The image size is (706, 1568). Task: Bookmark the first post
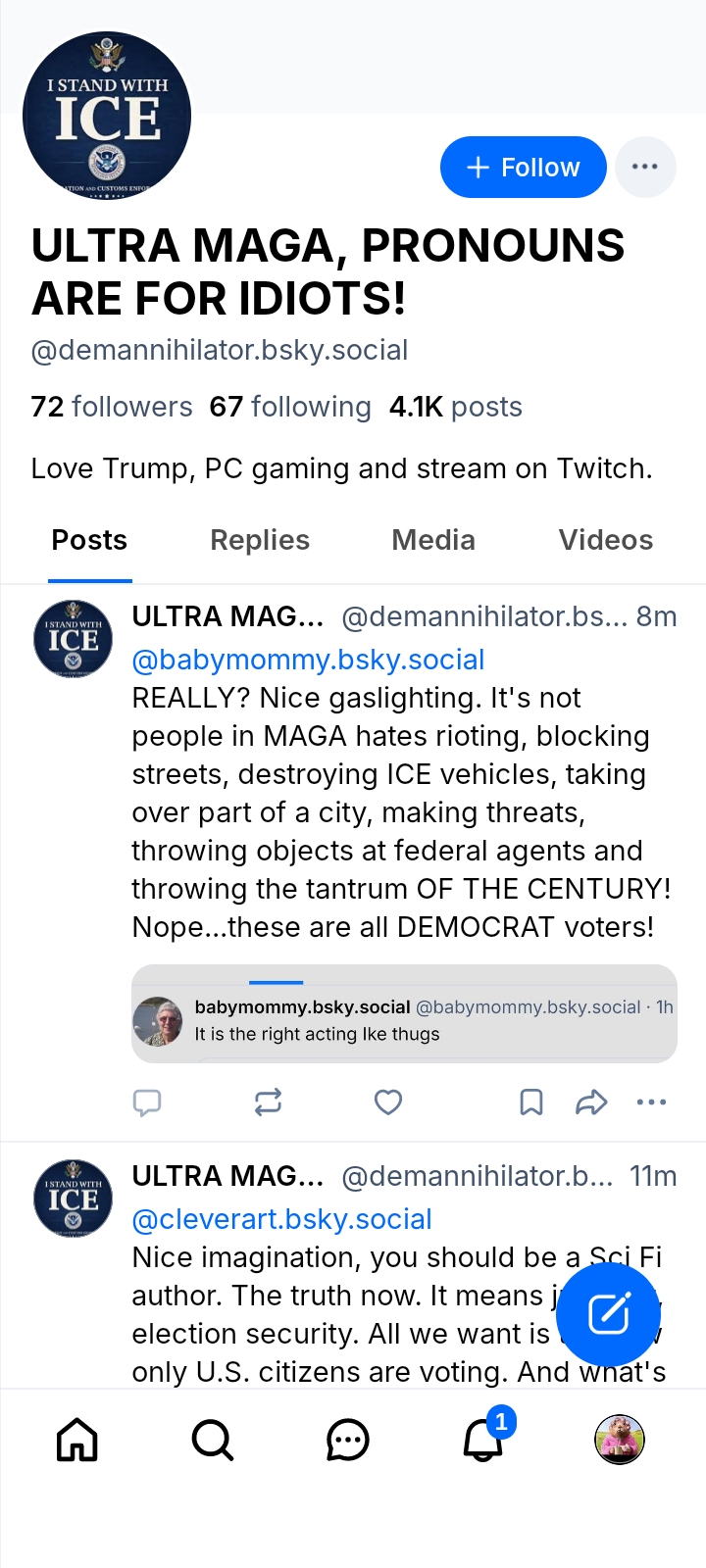tap(530, 1102)
